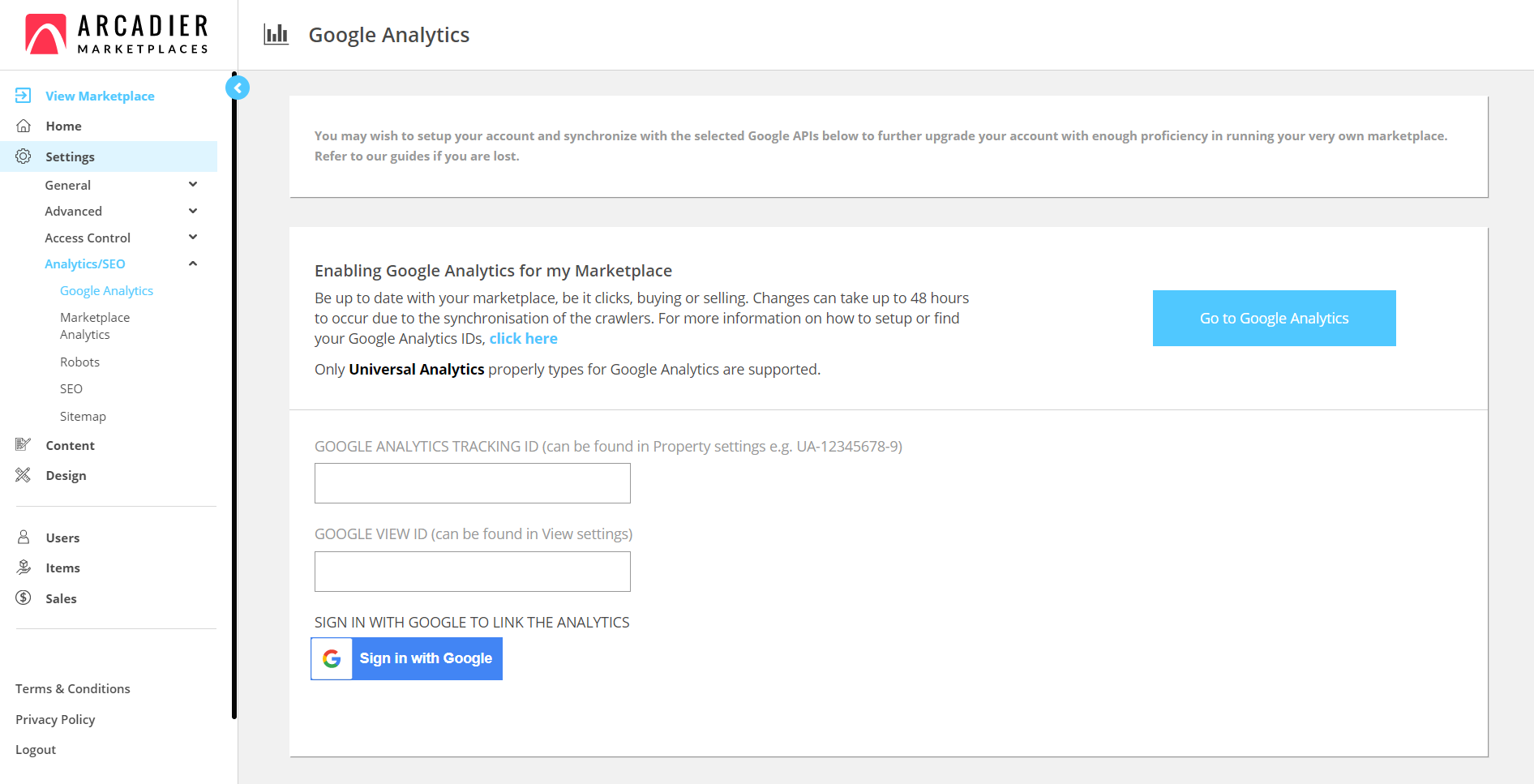Viewport: 1534px width, 784px height.
Task: Open Access Control section
Action: pyautogui.click(x=88, y=238)
